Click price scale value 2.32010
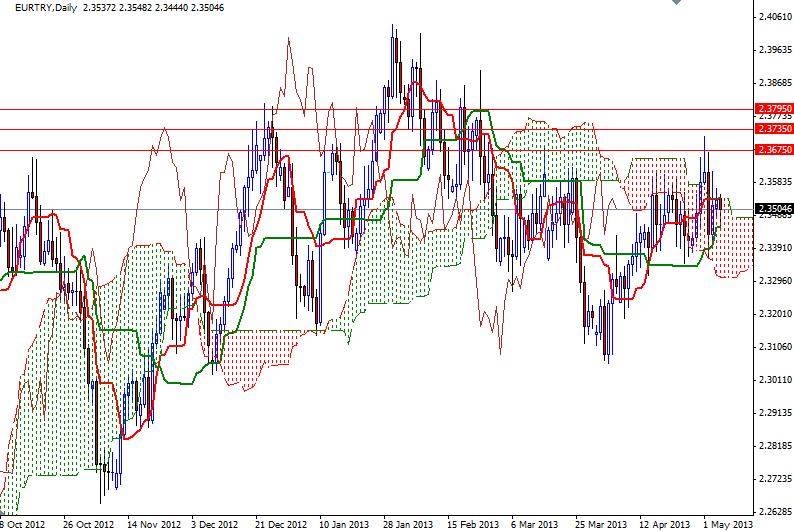794x532 pixels. [x=775, y=314]
